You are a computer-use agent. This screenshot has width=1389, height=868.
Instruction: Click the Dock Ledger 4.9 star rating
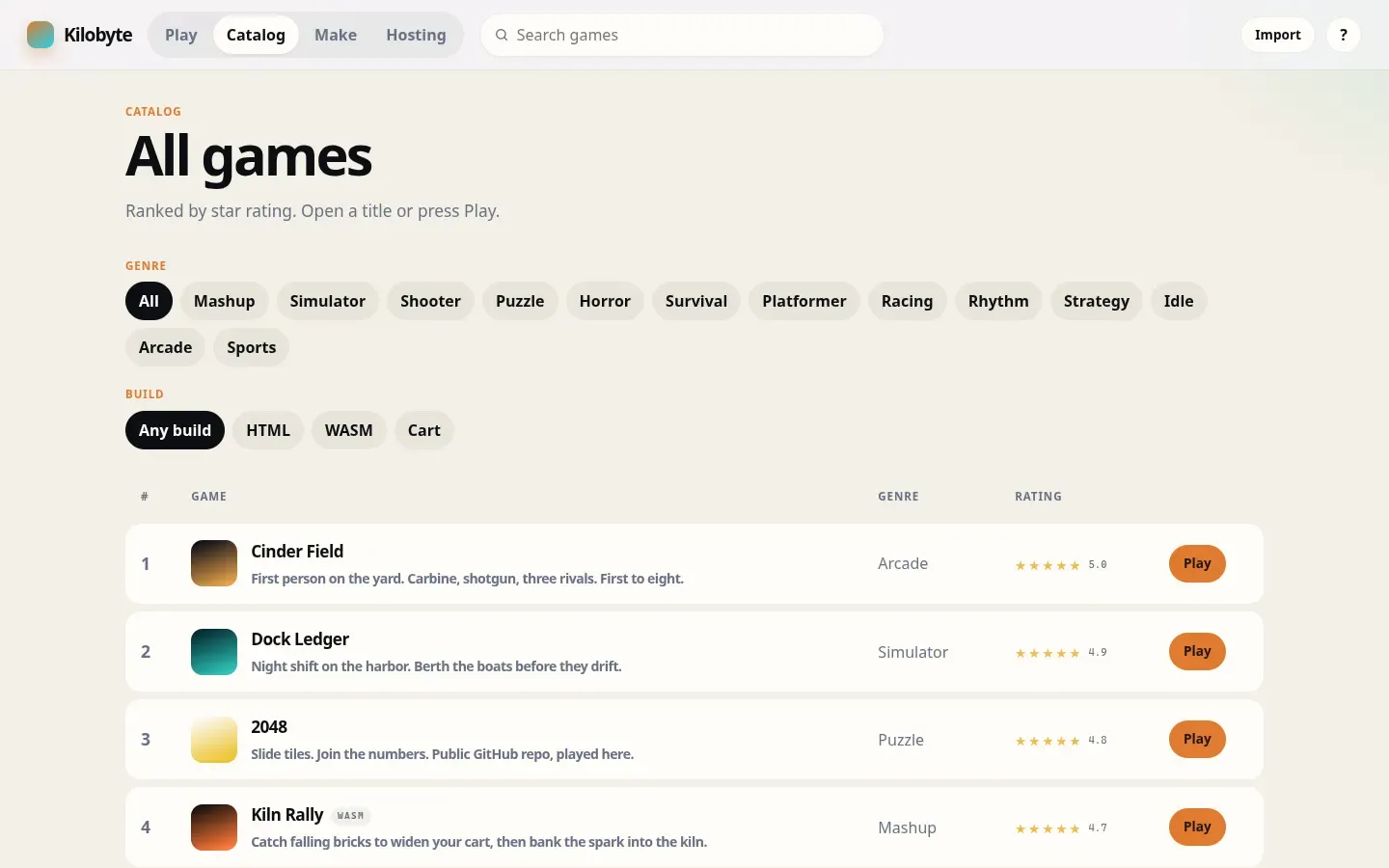[1061, 653]
